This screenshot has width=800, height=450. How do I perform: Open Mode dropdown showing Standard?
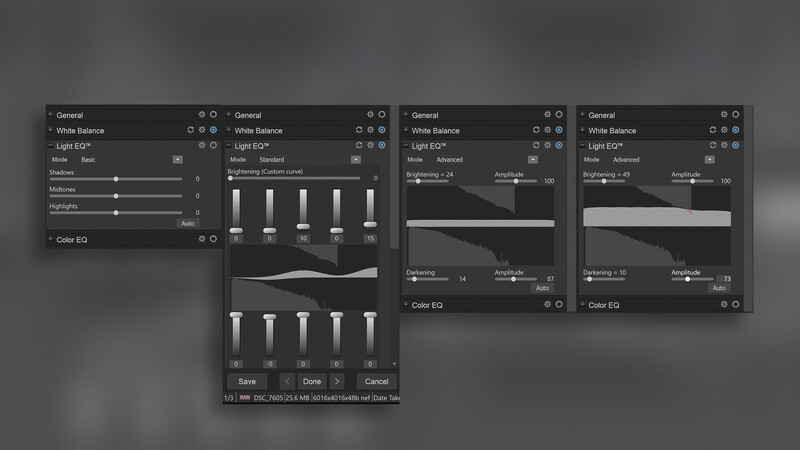tap(356, 160)
